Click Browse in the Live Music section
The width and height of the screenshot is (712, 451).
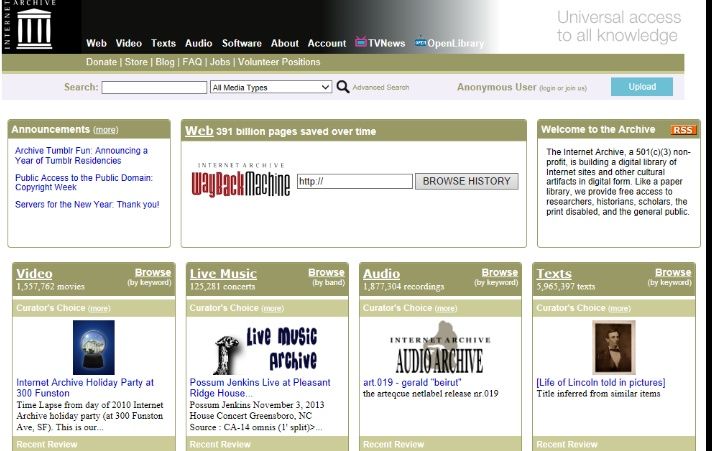[x=326, y=273]
